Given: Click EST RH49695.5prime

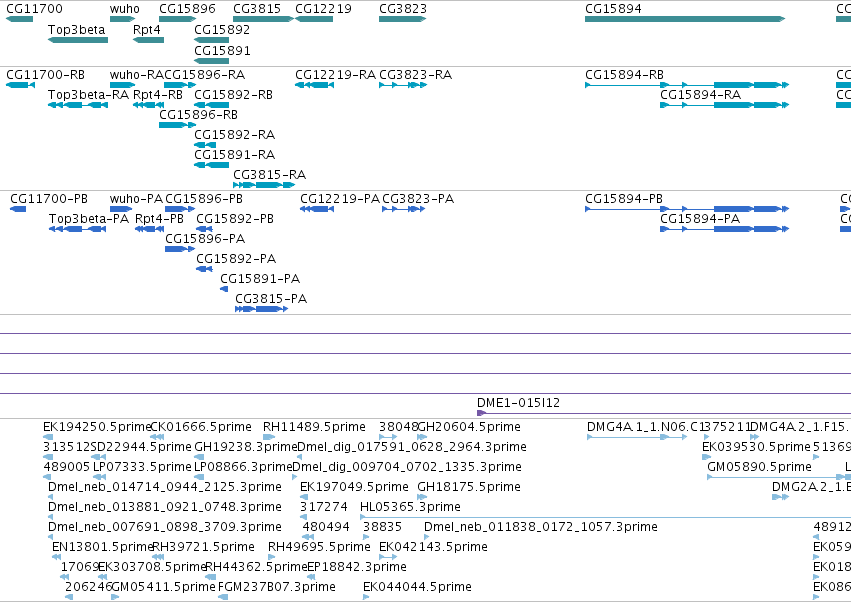Looking at the screenshot, I should point(320,547).
